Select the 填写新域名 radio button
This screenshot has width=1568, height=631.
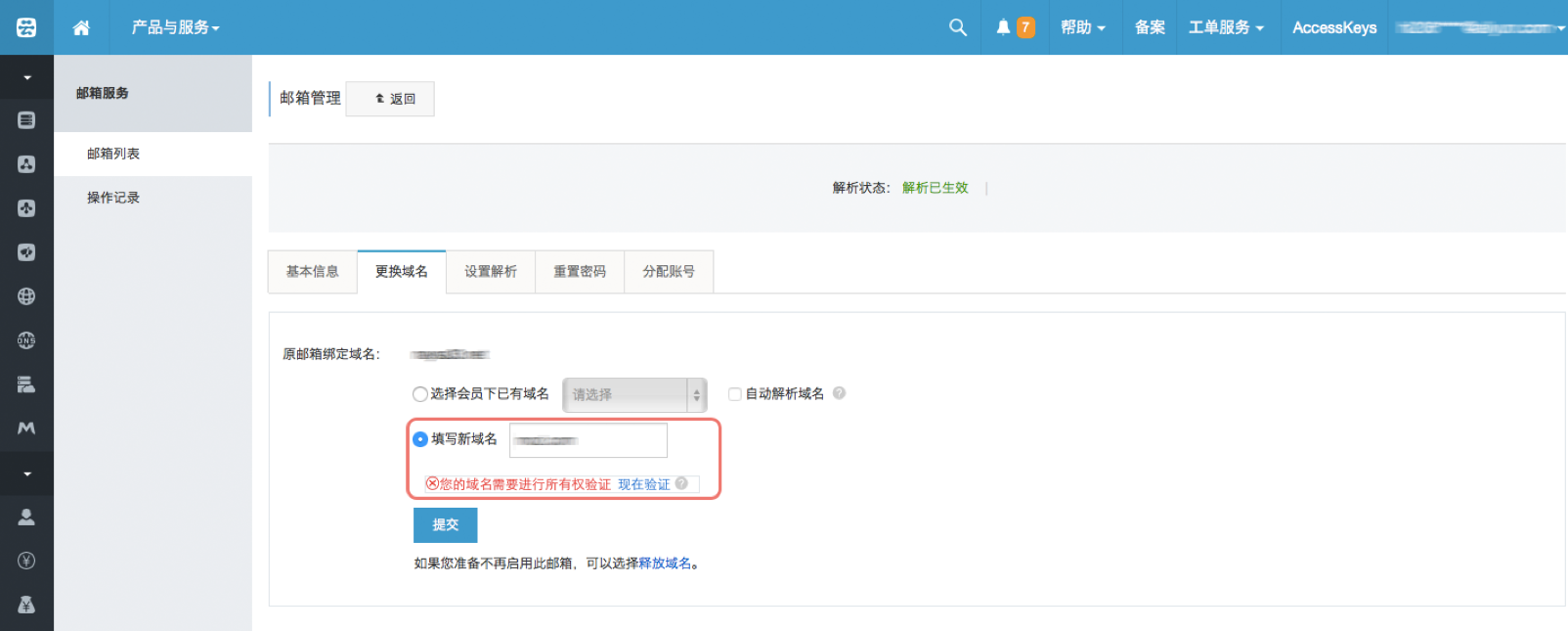click(x=420, y=439)
